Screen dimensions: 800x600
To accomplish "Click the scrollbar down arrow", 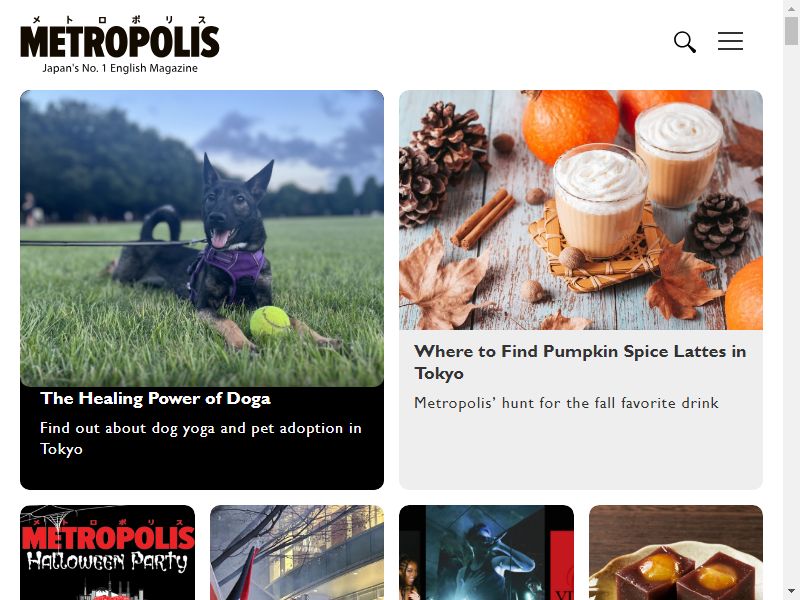I will (x=791, y=593).
